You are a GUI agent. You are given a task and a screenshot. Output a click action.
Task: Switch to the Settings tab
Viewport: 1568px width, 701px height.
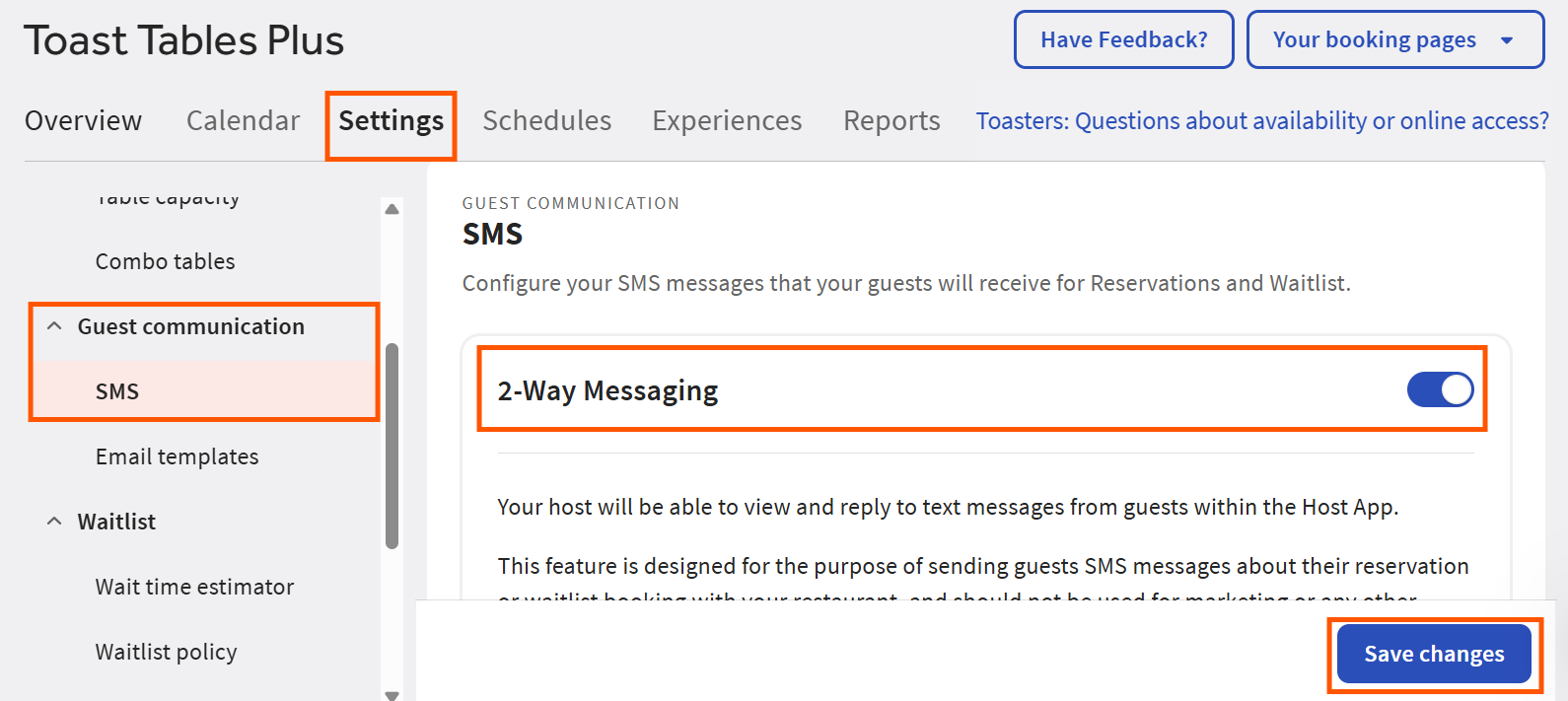391,120
